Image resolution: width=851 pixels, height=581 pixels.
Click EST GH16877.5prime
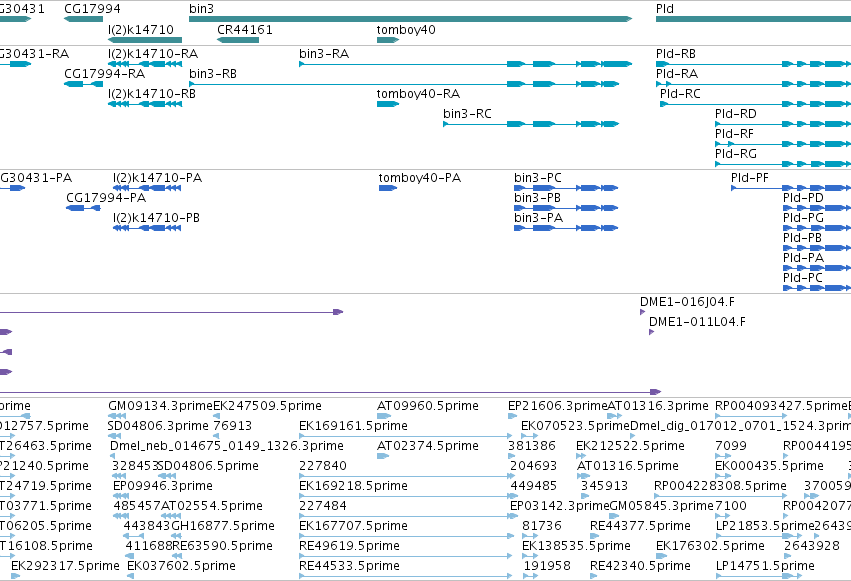(175, 536)
